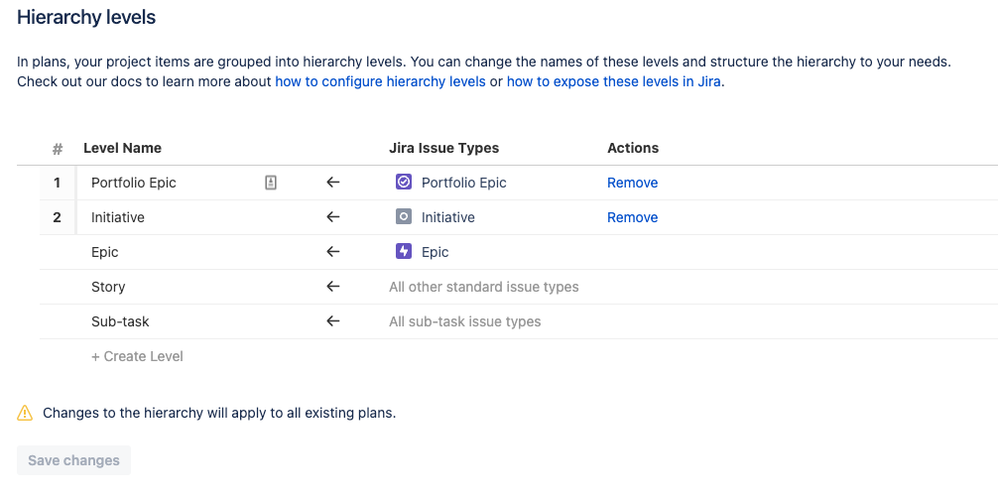Click the # column header
This screenshot has height=503, width=998.
pos(57,149)
